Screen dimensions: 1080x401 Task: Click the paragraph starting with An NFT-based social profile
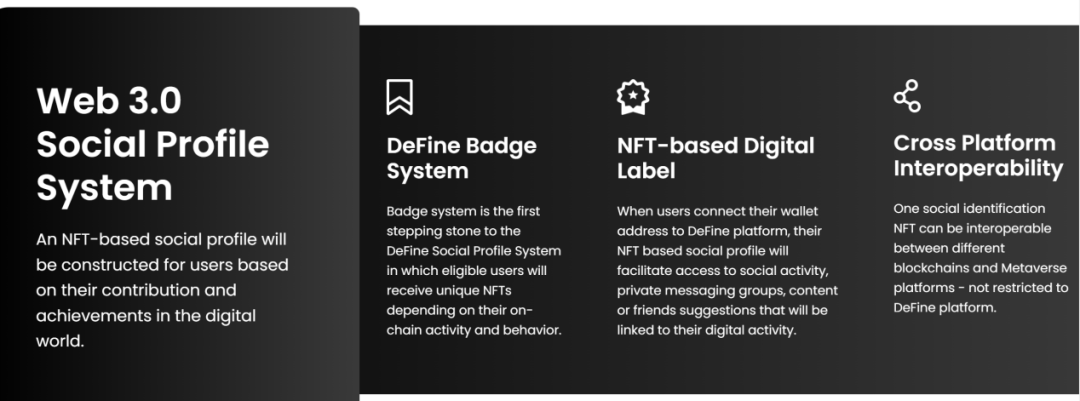pyautogui.click(x=162, y=289)
